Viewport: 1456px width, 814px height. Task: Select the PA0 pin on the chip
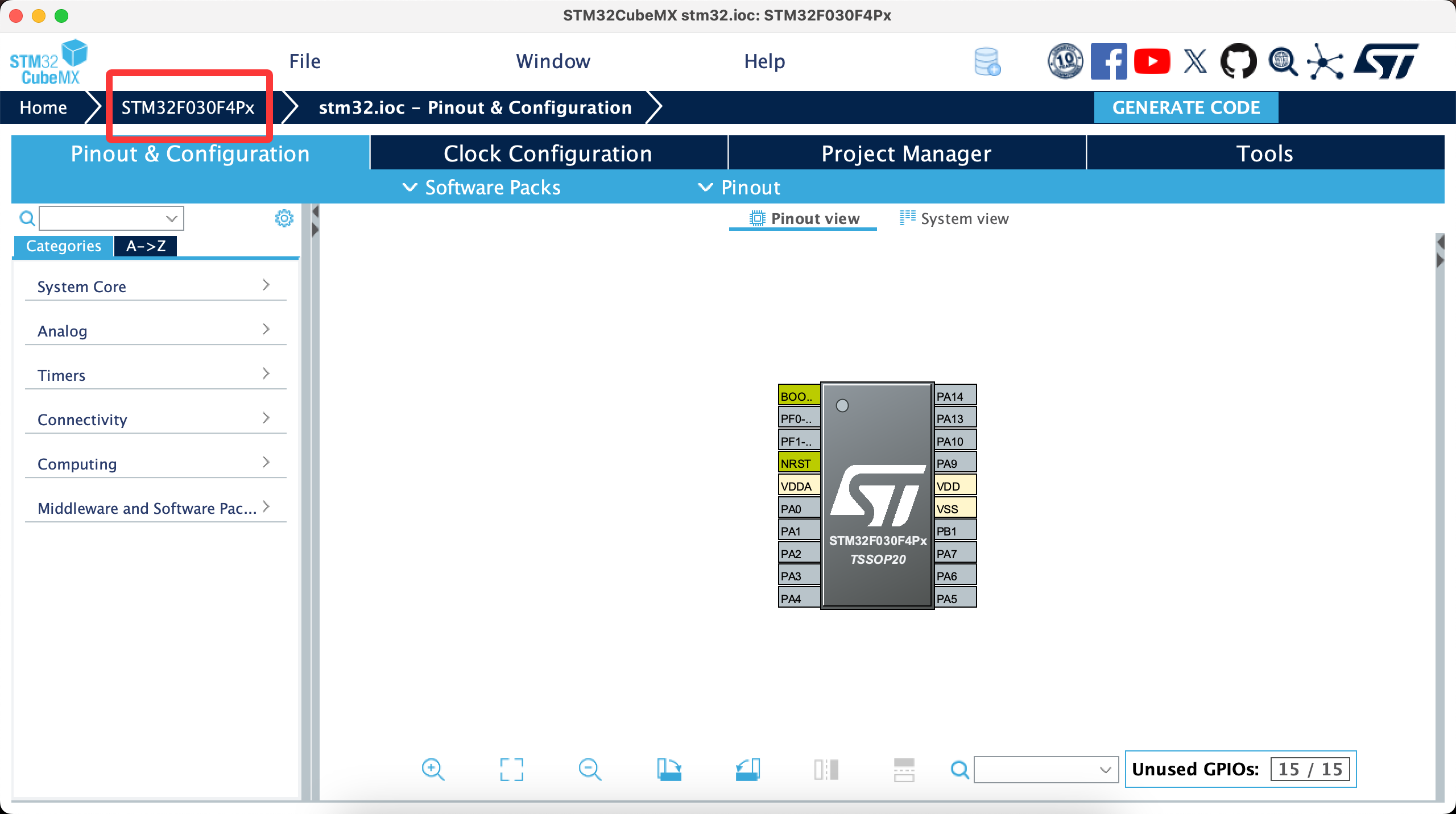[799, 509]
